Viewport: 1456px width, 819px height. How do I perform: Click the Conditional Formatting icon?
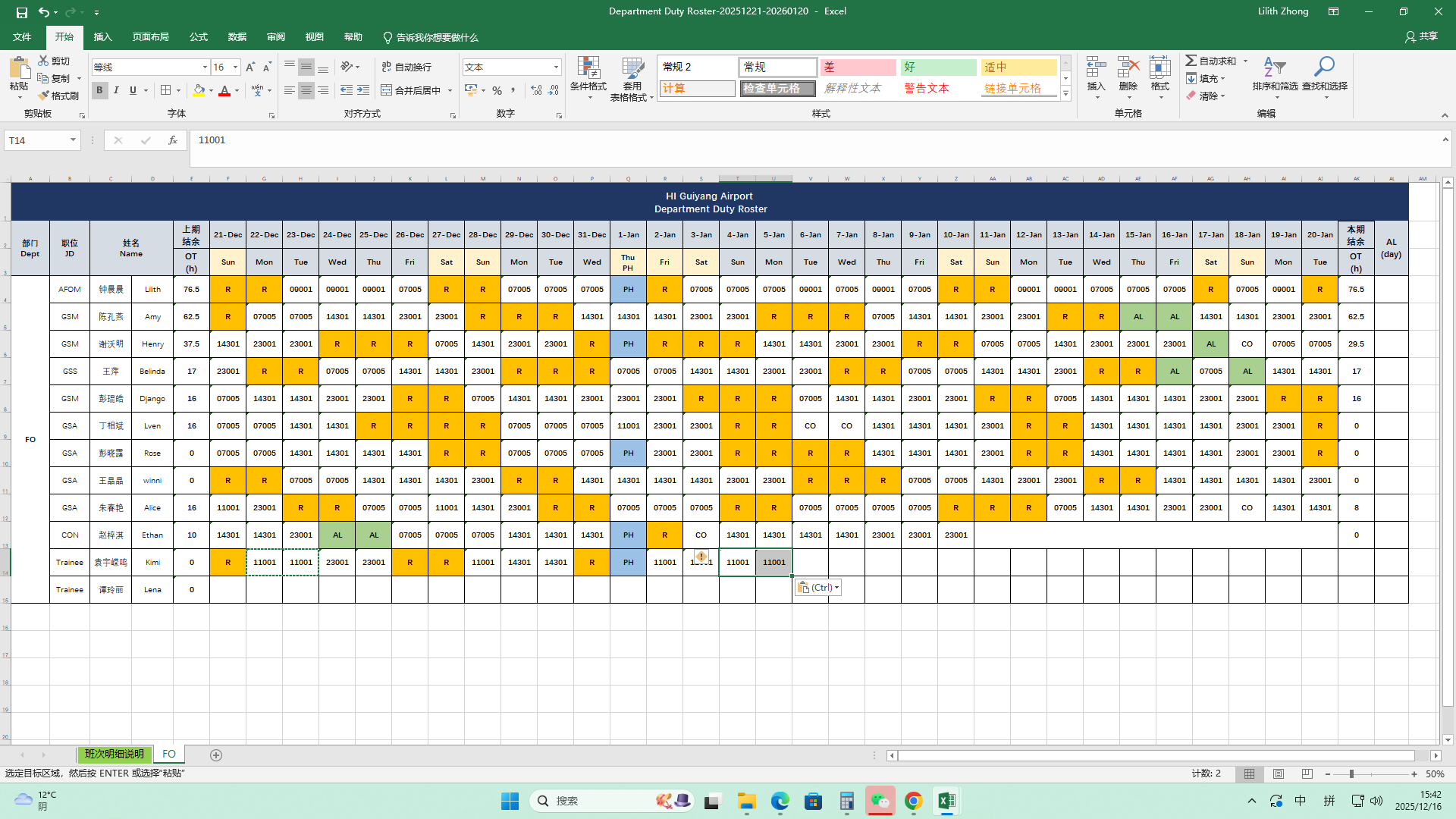click(x=588, y=68)
